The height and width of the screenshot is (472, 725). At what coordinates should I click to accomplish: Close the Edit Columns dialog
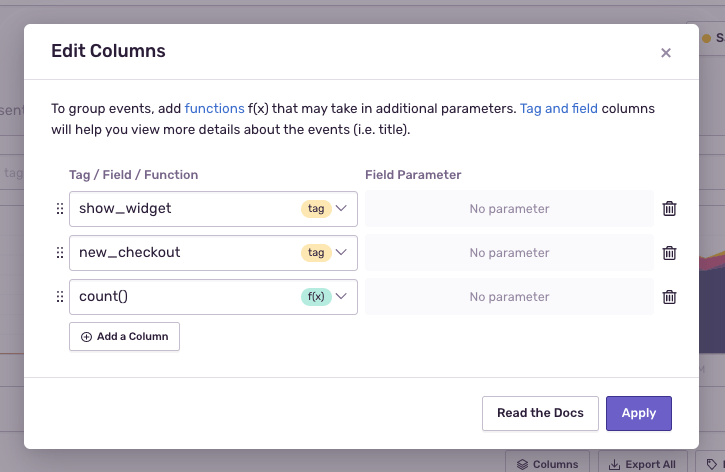pos(665,53)
